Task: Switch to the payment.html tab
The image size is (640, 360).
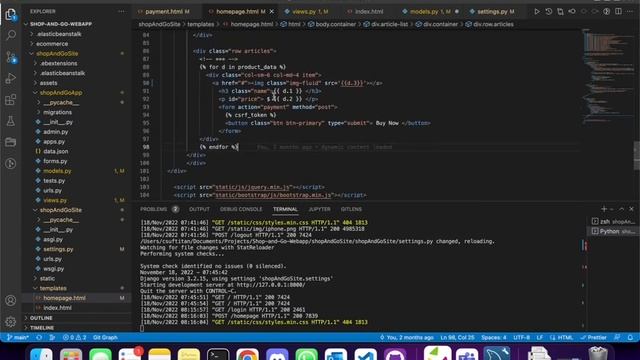Action: [164, 11]
